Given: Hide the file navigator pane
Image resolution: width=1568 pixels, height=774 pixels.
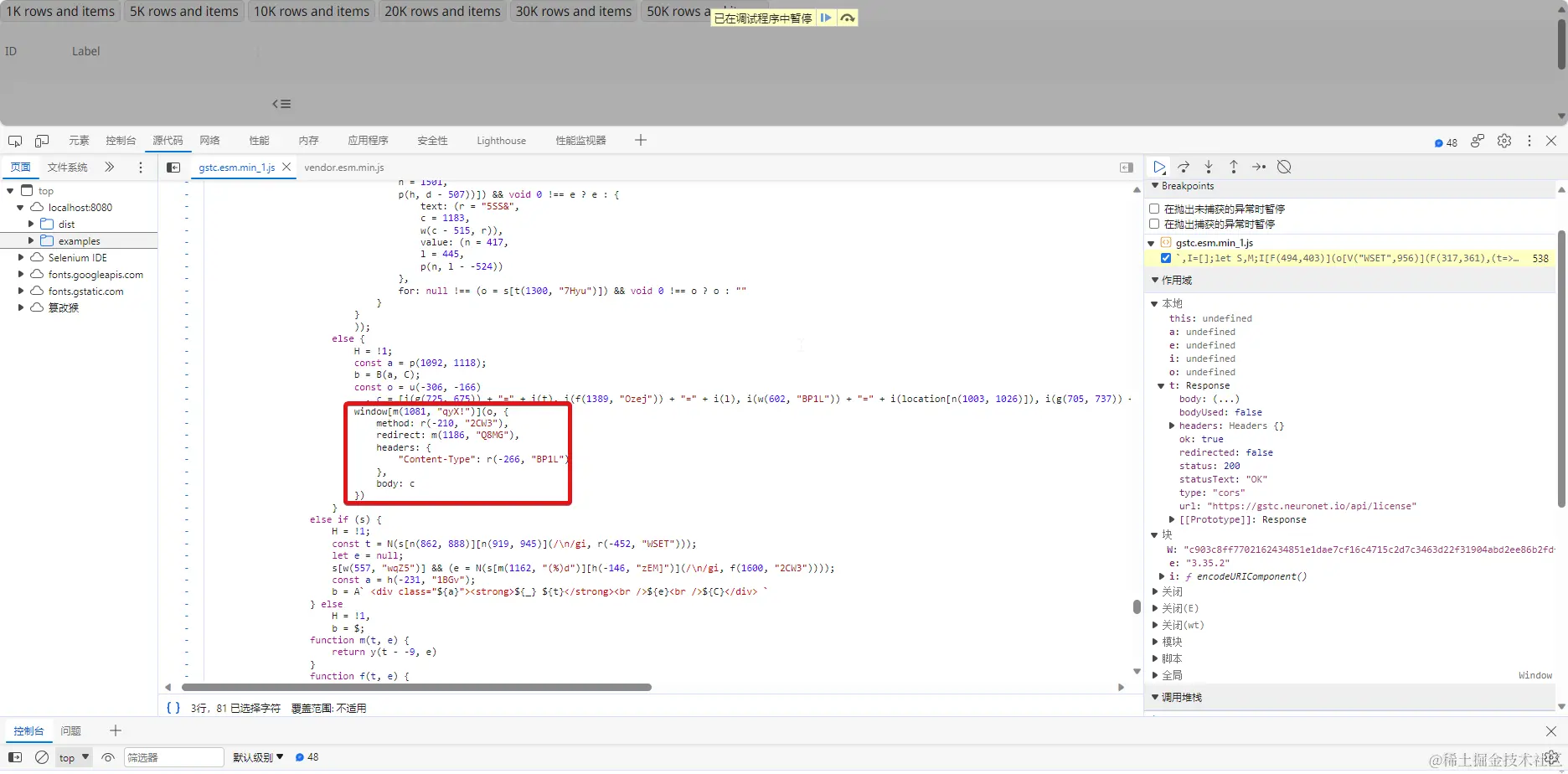Looking at the screenshot, I should [173, 168].
